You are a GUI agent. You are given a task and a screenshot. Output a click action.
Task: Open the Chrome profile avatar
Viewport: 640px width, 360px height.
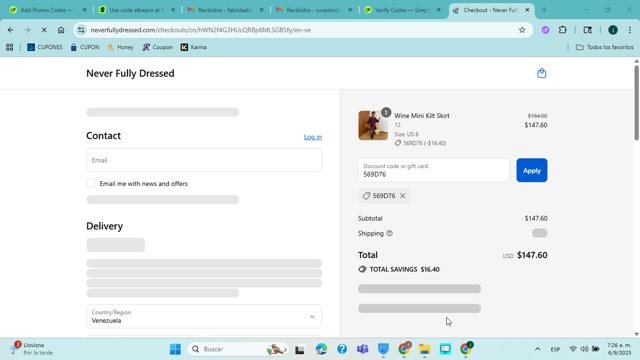613,30
